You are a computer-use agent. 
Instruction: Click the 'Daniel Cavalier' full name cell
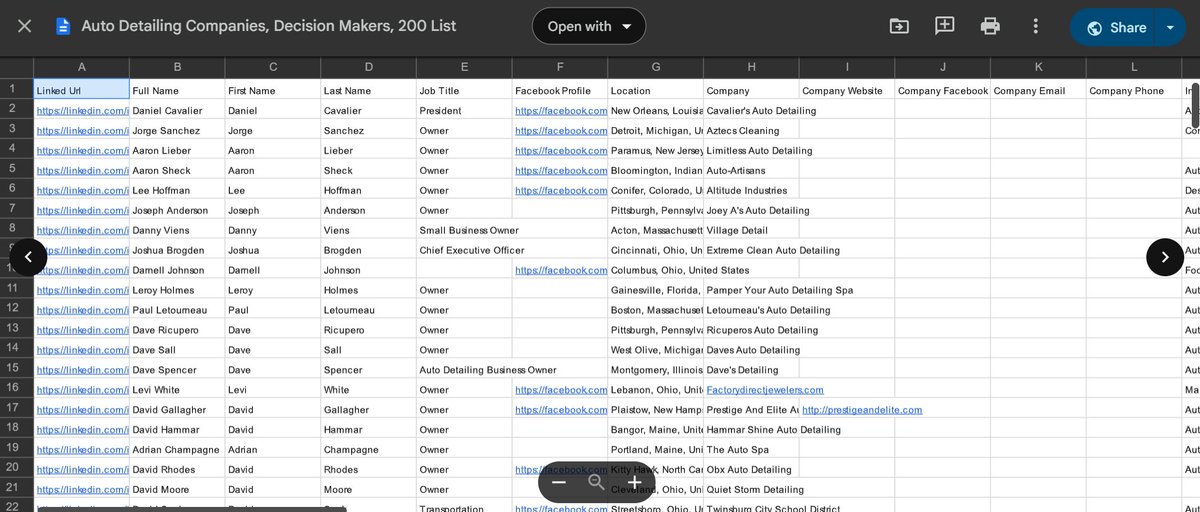click(177, 110)
